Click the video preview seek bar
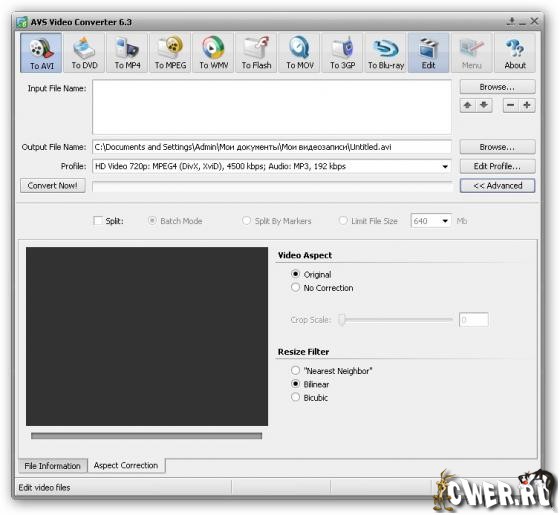 pos(146,436)
